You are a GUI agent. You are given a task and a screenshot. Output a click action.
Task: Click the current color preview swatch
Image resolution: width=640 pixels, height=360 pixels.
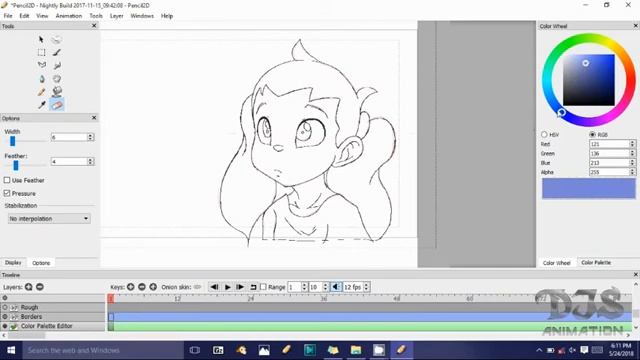pos(589,189)
